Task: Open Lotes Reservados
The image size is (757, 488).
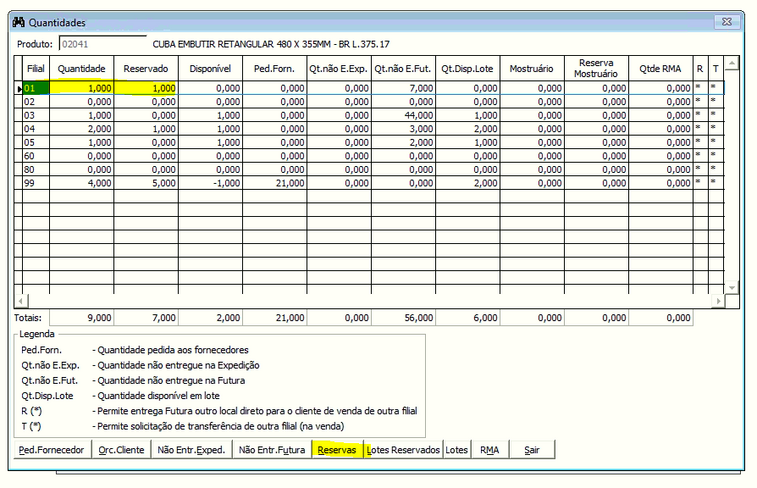Action: coord(403,450)
